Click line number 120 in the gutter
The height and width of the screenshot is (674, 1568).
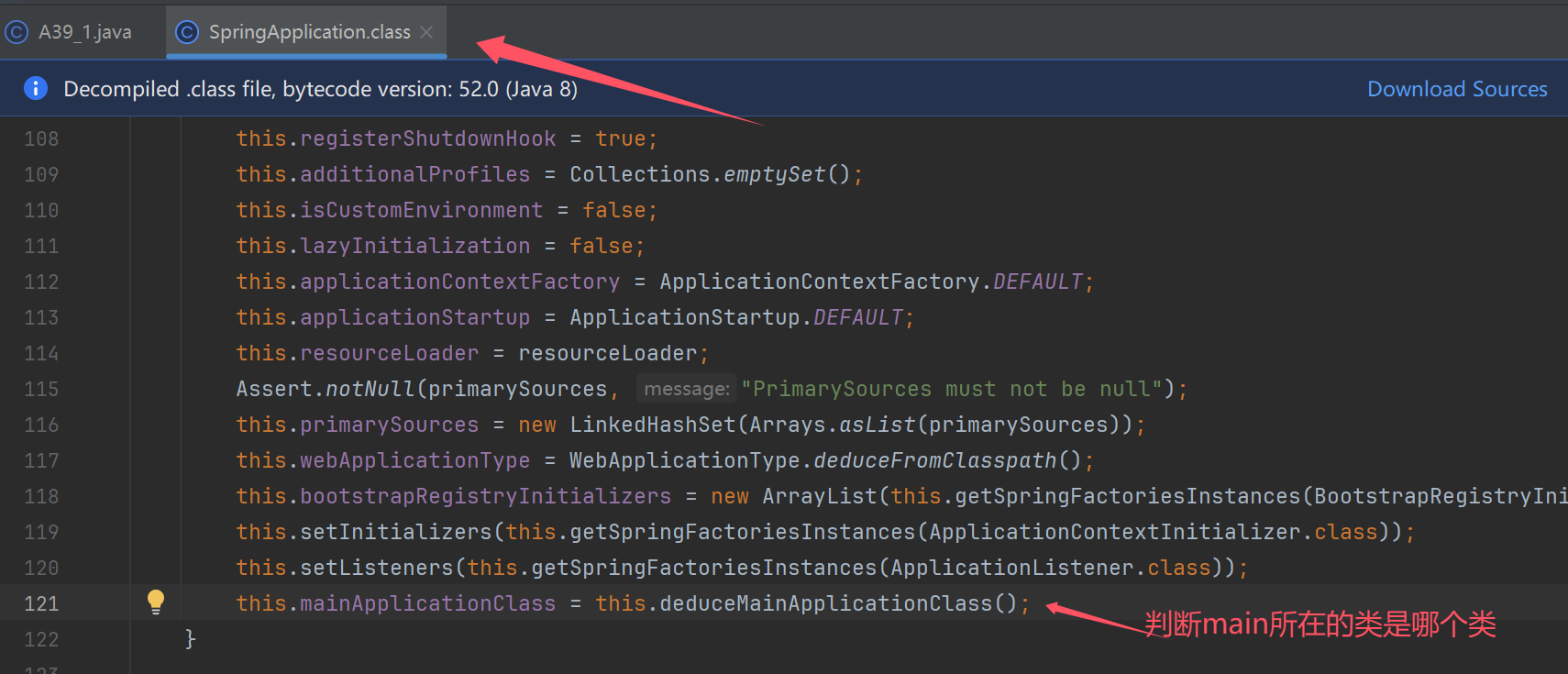coord(41,568)
